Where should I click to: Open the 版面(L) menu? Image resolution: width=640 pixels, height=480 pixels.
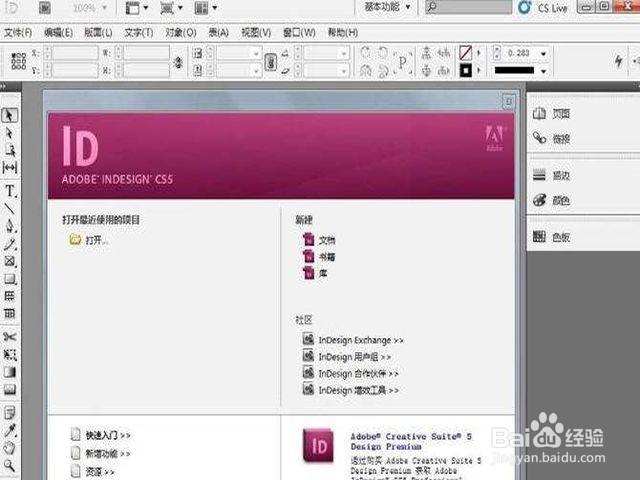[98, 33]
